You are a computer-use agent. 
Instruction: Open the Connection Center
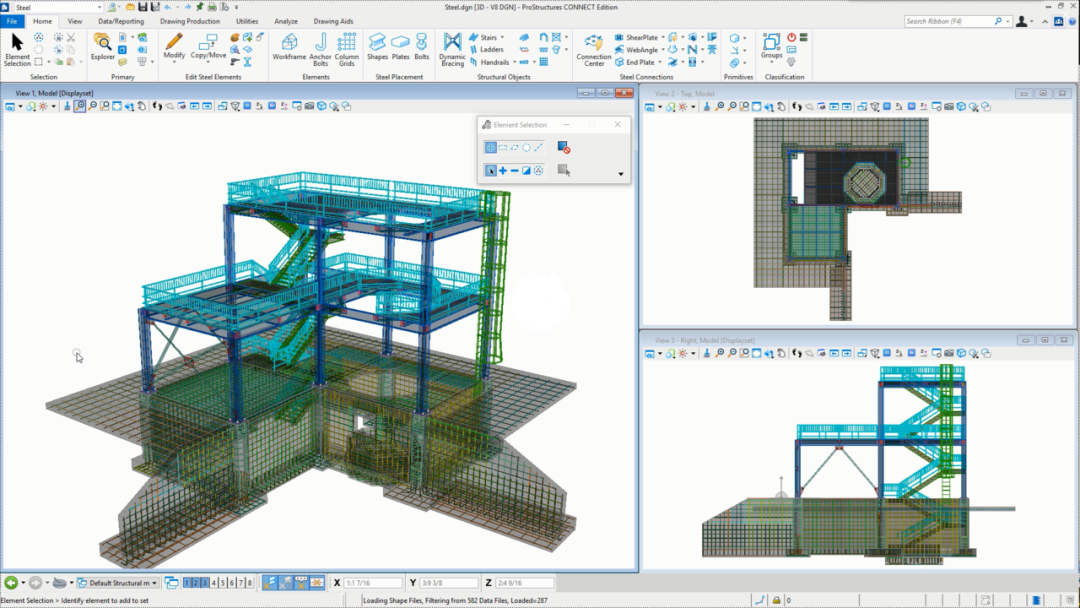tap(594, 50)
